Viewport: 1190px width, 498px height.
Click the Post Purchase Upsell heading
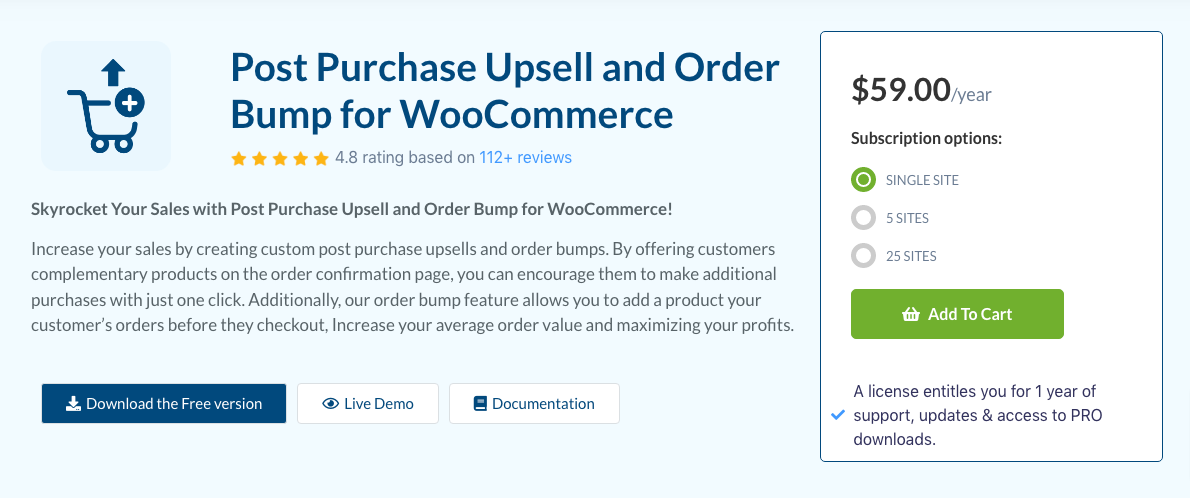(x=505, y=91)
